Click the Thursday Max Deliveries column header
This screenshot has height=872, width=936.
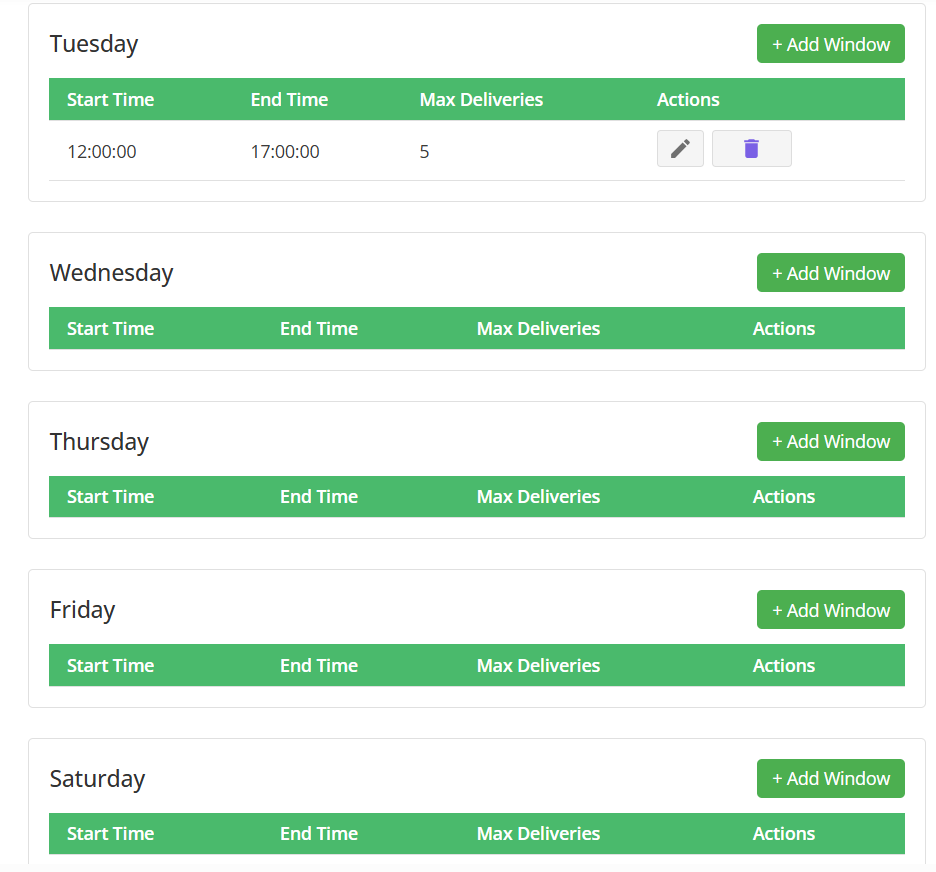[x=538, y=497]
